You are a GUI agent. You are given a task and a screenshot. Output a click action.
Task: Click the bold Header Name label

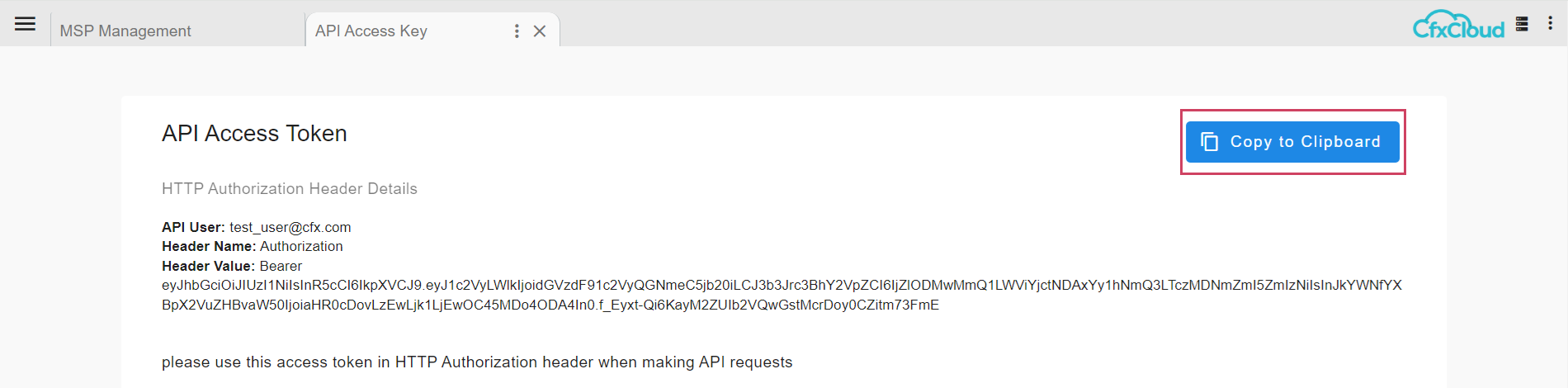[209, 246]
